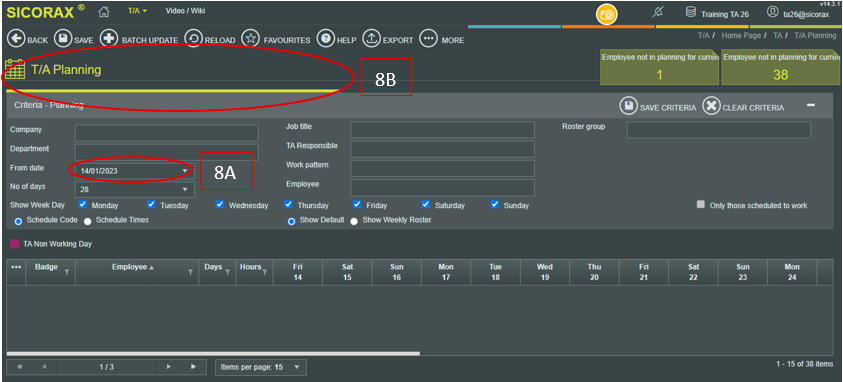Go back using the BACK arrow icon
Screen dimensions: 843x382
pyautogui.click(x=16, y=39)
